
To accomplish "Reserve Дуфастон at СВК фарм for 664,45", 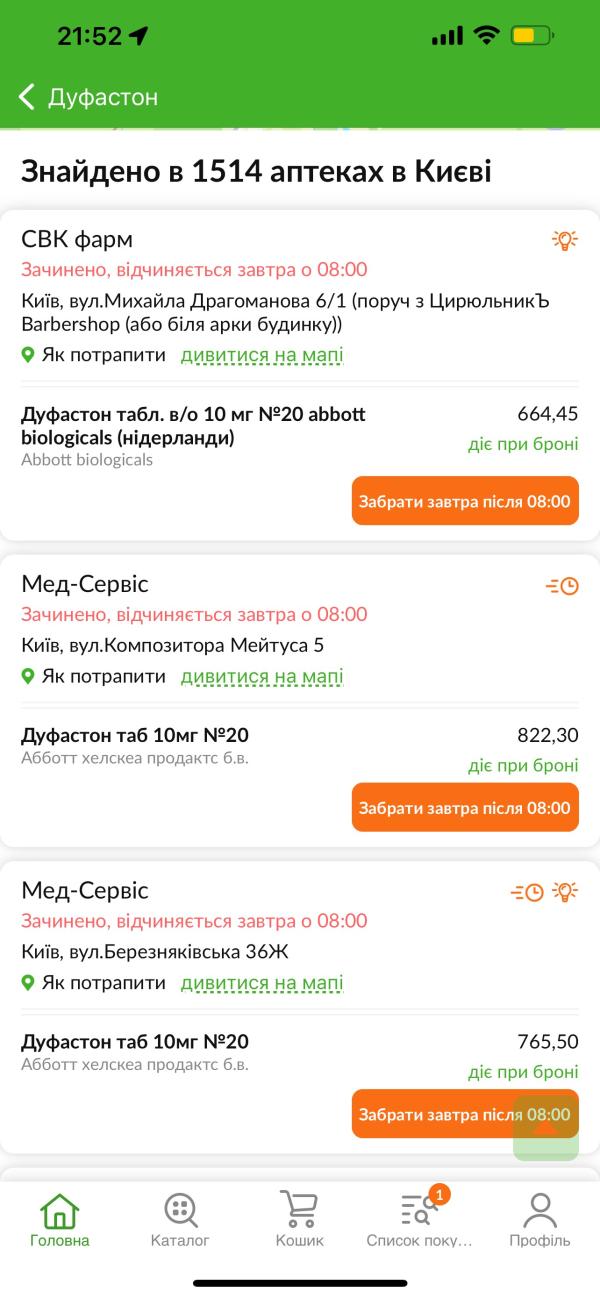I will pos(465,501).
